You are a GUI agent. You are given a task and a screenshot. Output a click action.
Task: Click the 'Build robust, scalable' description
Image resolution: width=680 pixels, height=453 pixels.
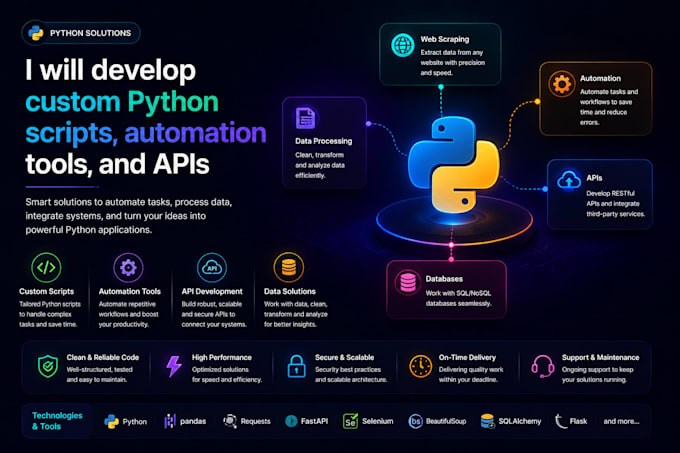(214, 314)
